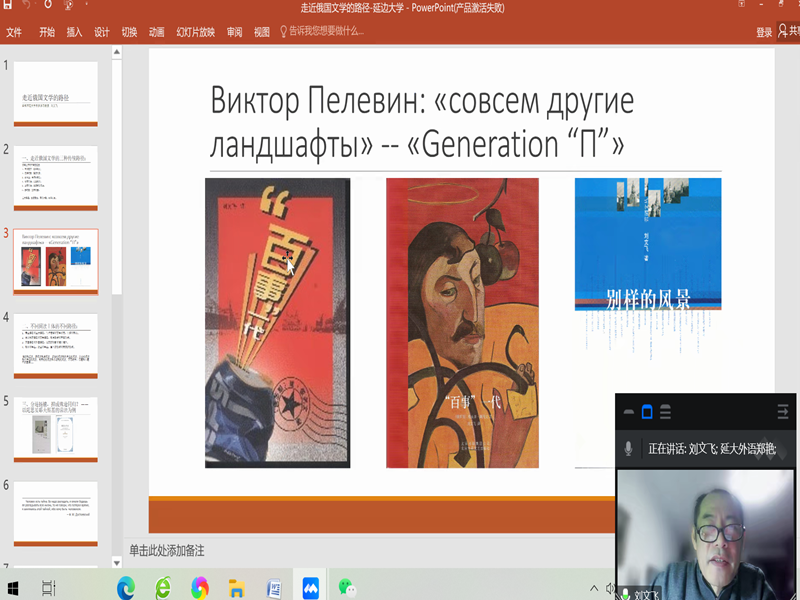Open Internet Explorer from the taskbar
The image size is (800, 600).
coord(163,588)
